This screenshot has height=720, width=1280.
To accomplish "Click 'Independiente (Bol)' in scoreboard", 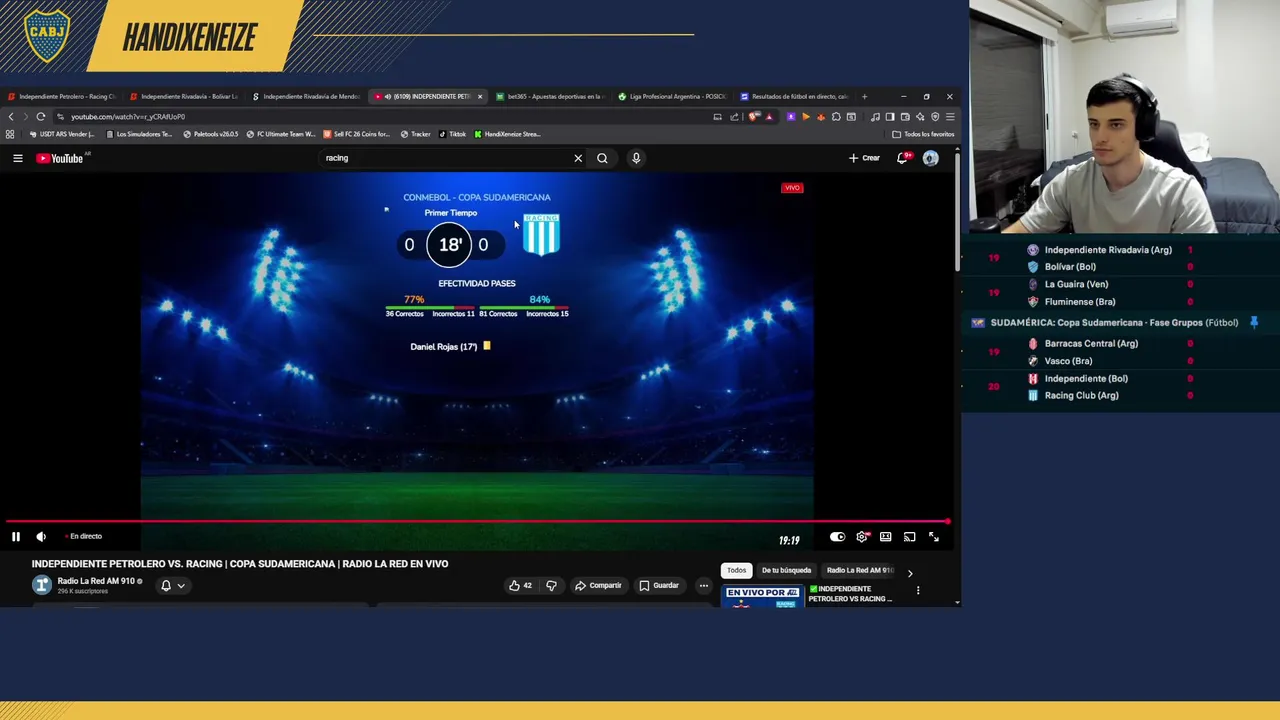I will [x=1086, y=379].
